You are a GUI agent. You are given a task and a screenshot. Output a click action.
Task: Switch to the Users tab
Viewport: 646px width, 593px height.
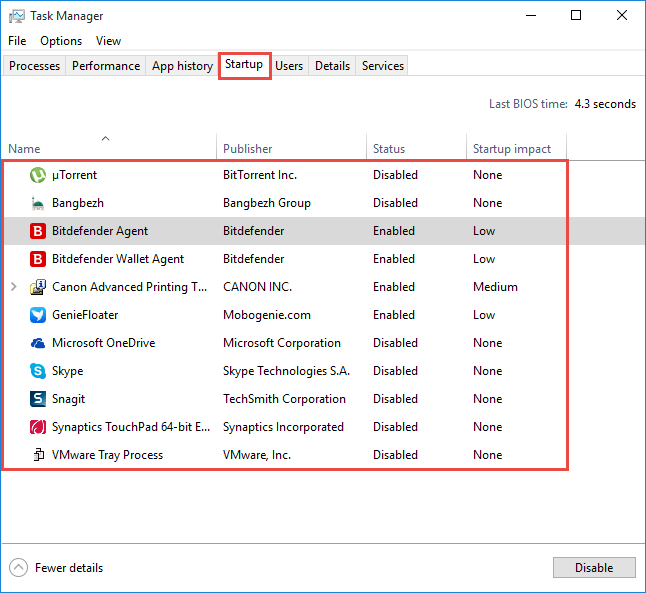coord(289,66)
